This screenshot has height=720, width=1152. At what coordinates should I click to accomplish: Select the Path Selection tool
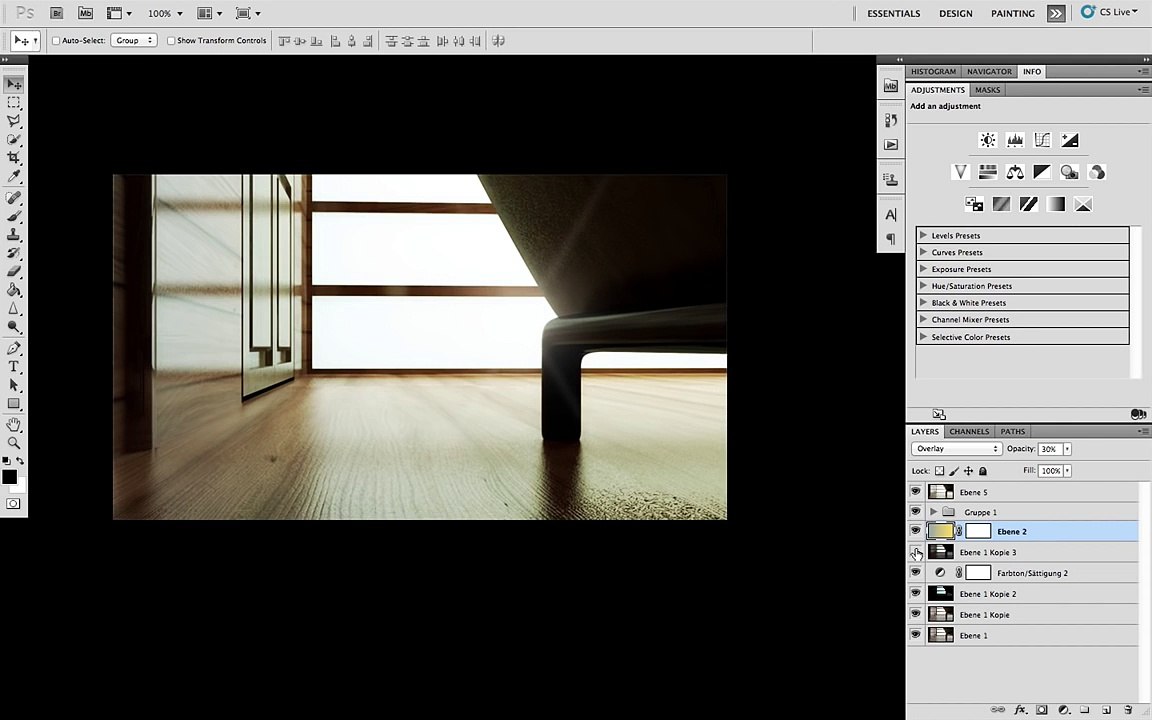click(x=14, y=385)
